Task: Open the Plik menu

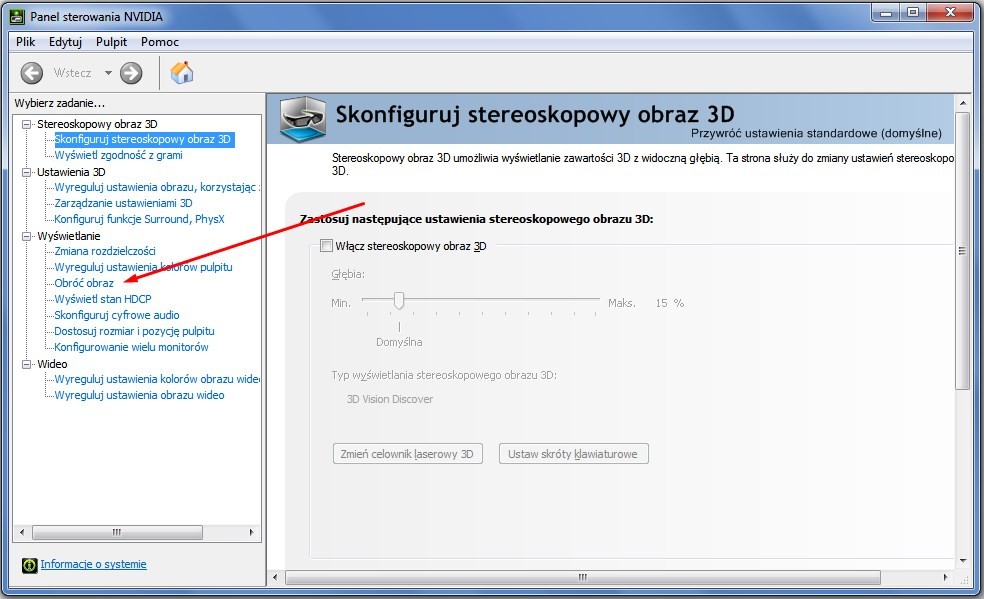Action: click(x=26, y=42)
